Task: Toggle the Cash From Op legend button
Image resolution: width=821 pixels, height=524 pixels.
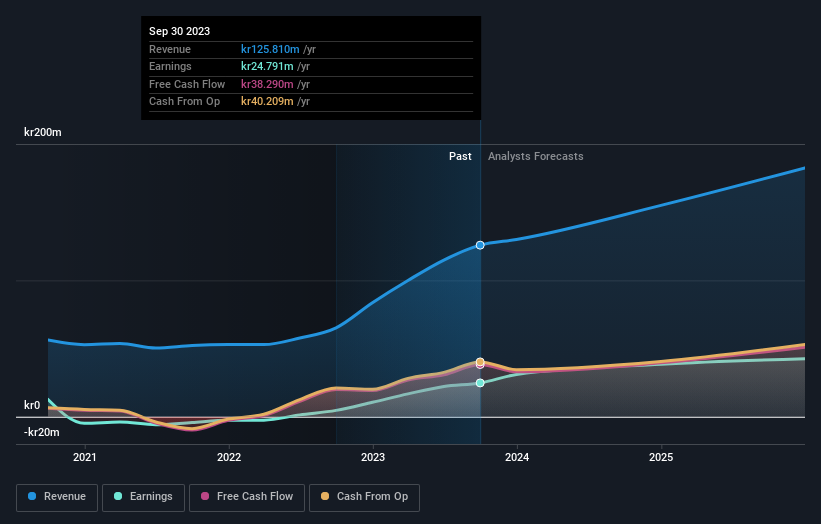Action: click(x=364, y=497)
